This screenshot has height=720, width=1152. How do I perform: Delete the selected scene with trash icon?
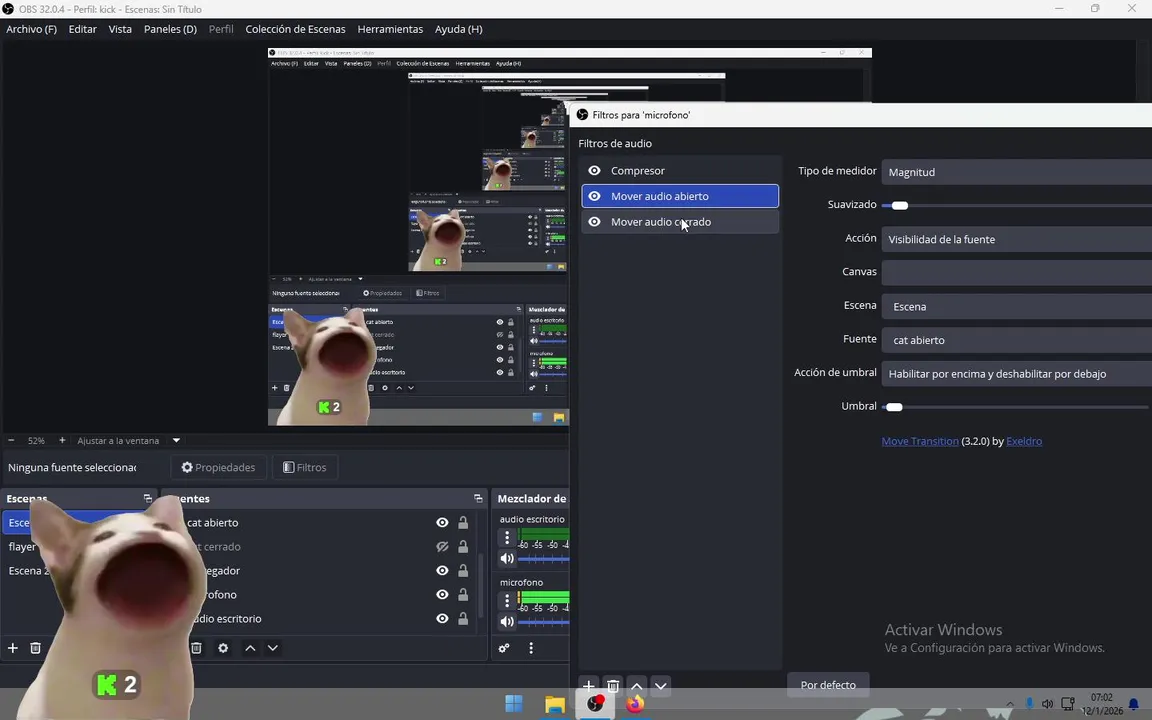coord(35,648)
